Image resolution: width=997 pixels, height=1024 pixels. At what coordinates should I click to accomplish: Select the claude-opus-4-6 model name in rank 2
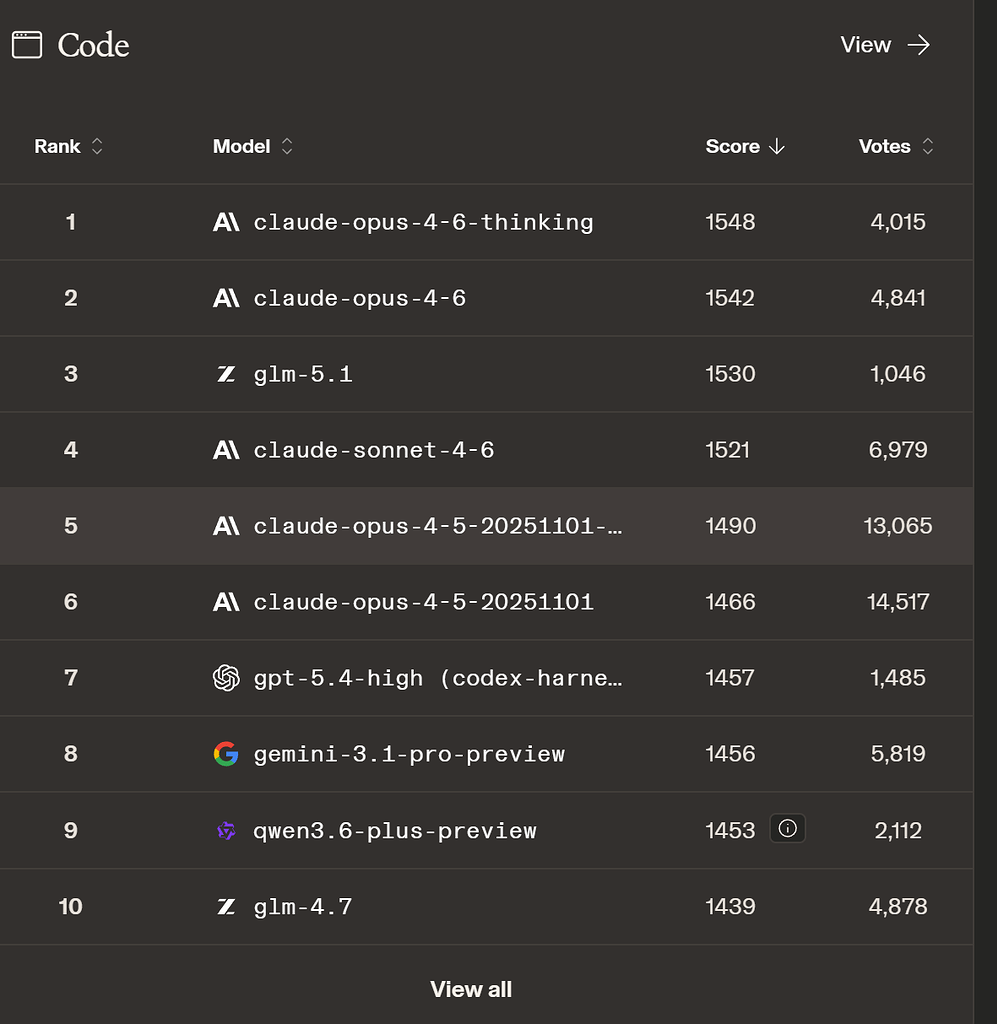(x=360, y=298)
